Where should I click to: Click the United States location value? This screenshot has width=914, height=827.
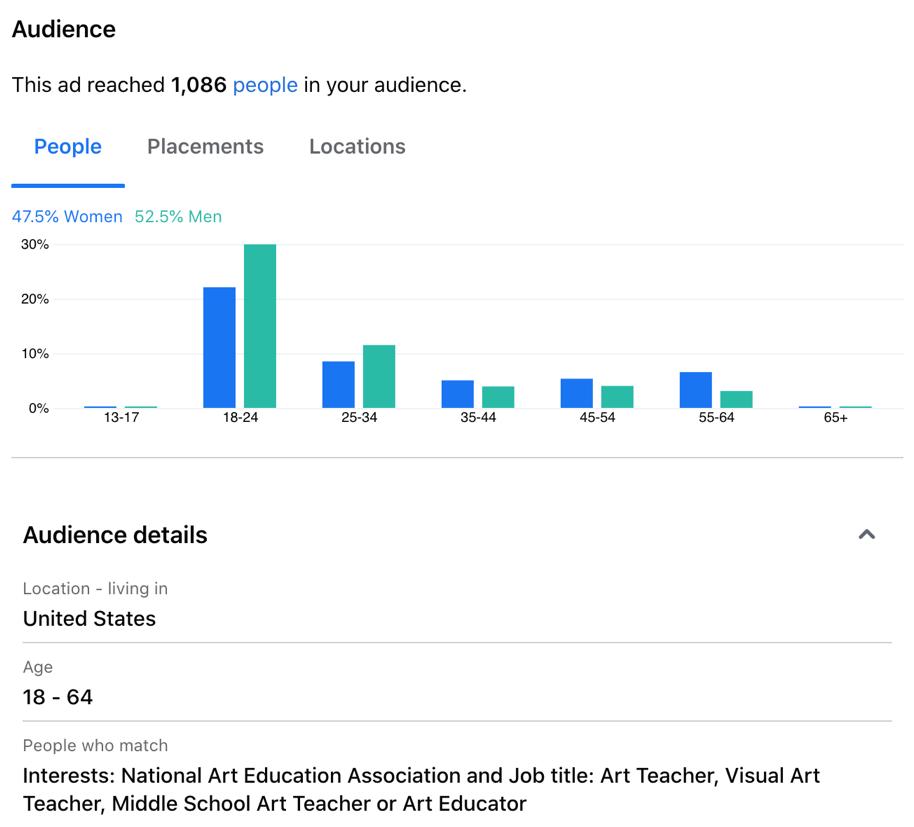click(x=89, y=618)
